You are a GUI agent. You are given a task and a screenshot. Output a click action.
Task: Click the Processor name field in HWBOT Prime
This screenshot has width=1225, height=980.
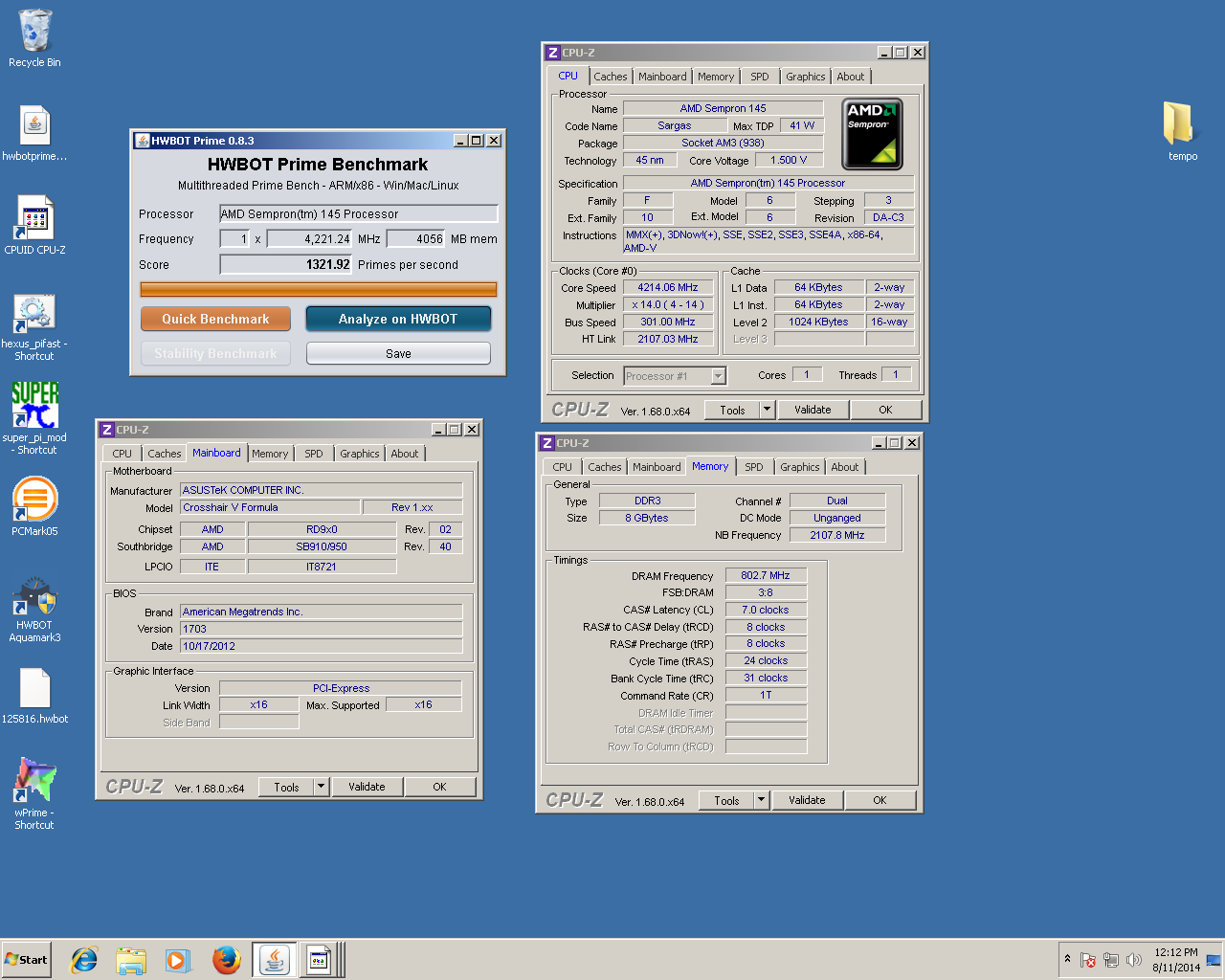[x=359, y=213]
